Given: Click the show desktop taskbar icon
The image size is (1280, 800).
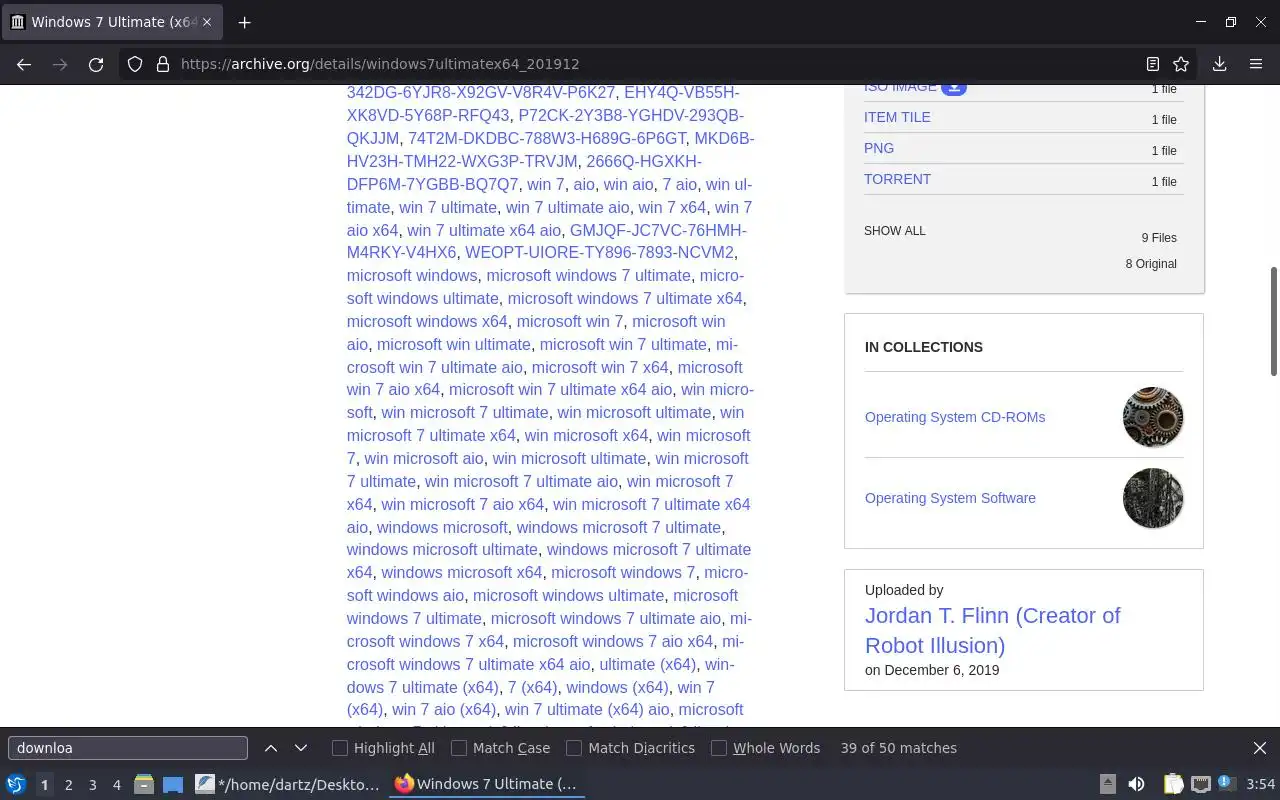Looking at the screenshot, I should pos(173,785).
